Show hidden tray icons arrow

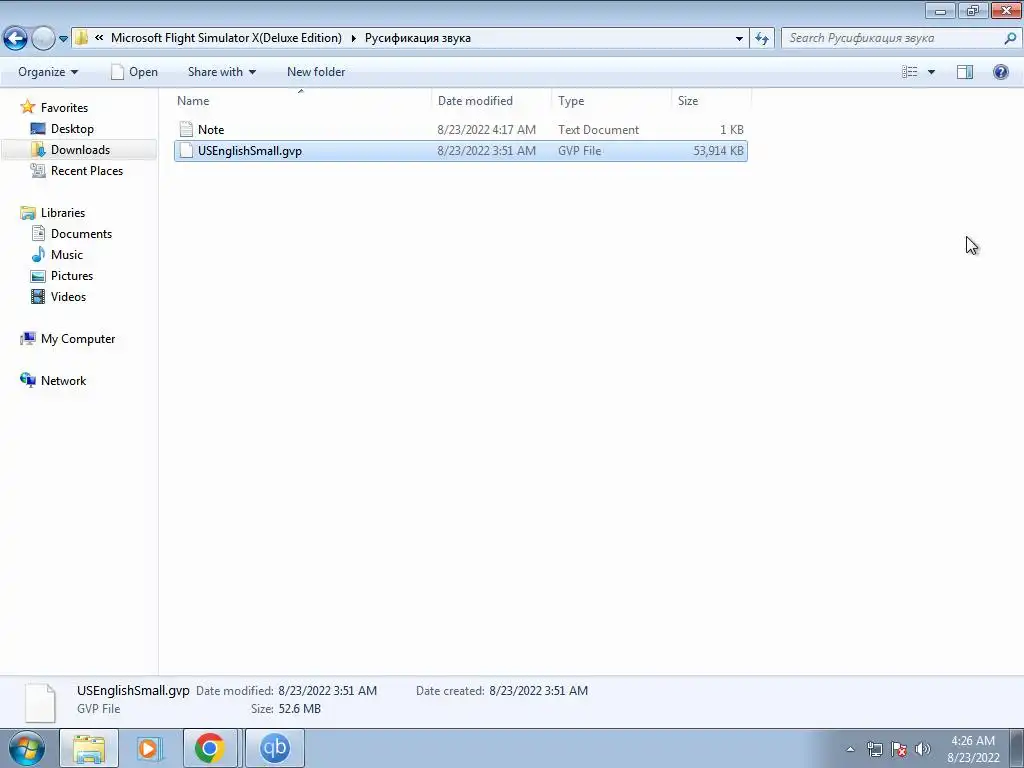point(850,749)
